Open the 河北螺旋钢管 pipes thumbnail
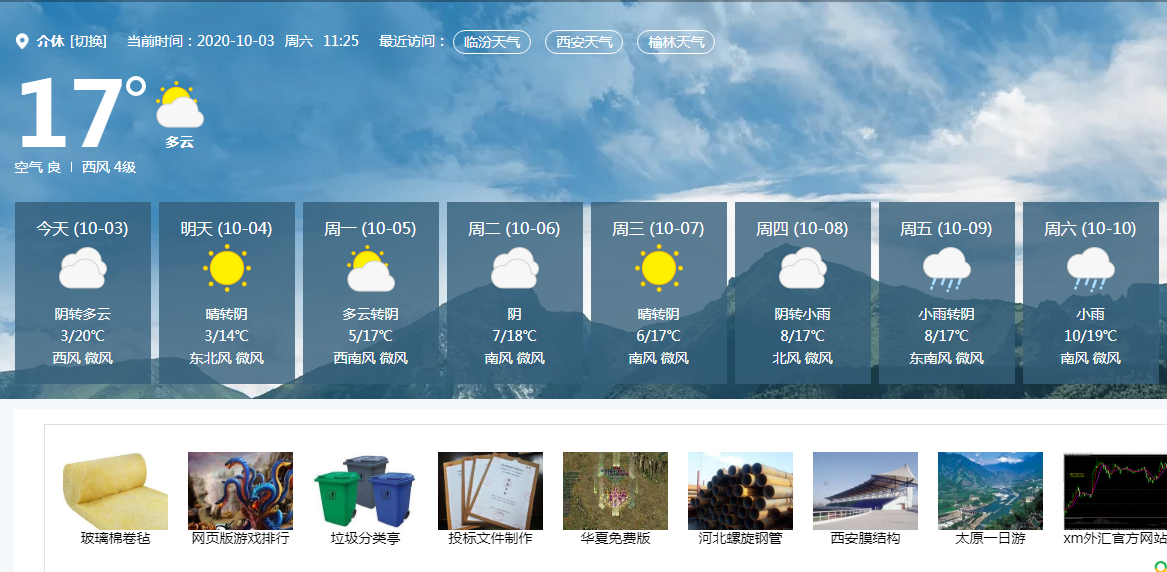Image resolution: width=1167 pixels, height=572 pixels. click(741, 491)
